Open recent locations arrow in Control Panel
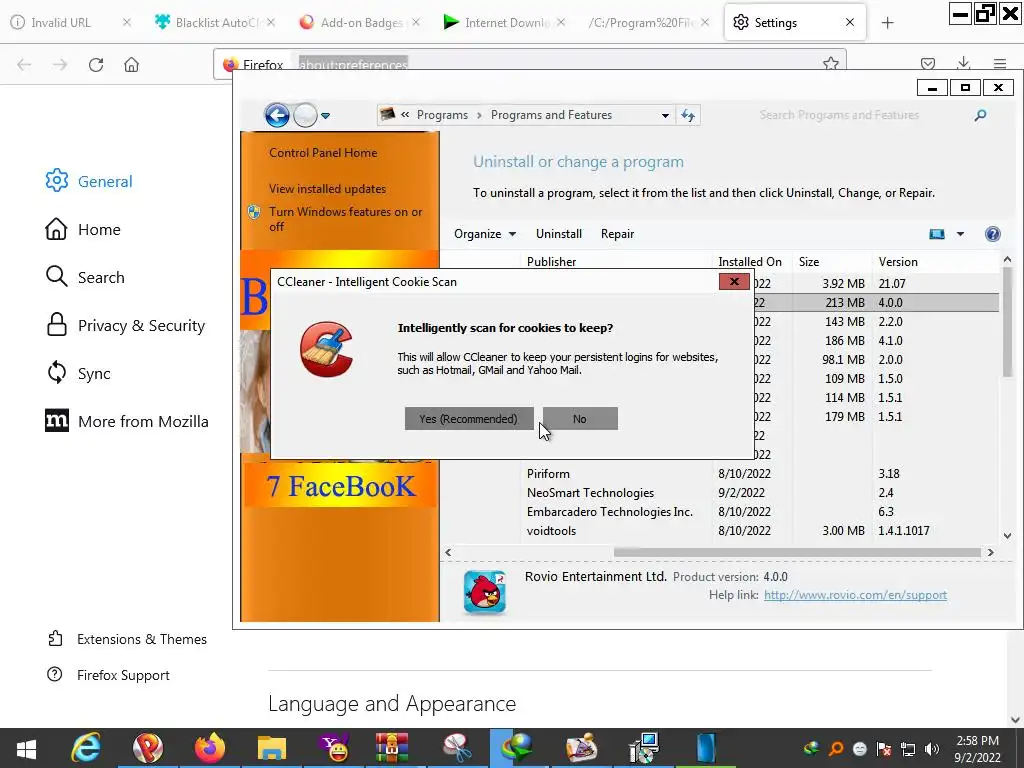 (x=325, y=116)
